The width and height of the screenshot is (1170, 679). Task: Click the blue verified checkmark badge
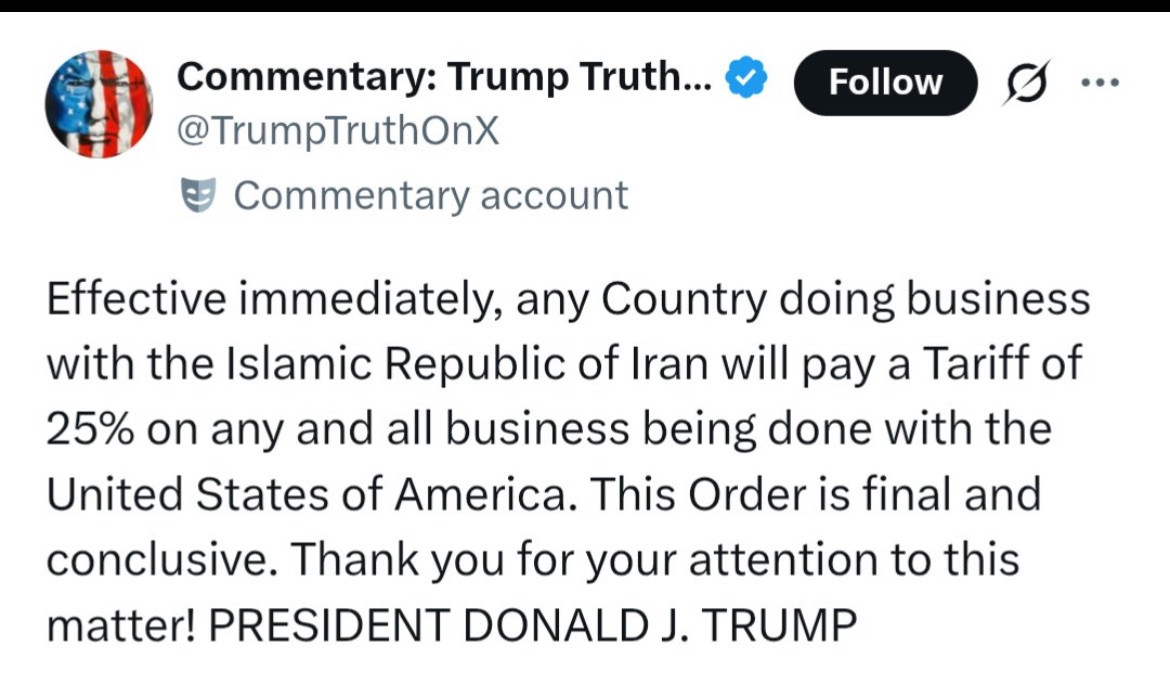(x=746, y=77)
